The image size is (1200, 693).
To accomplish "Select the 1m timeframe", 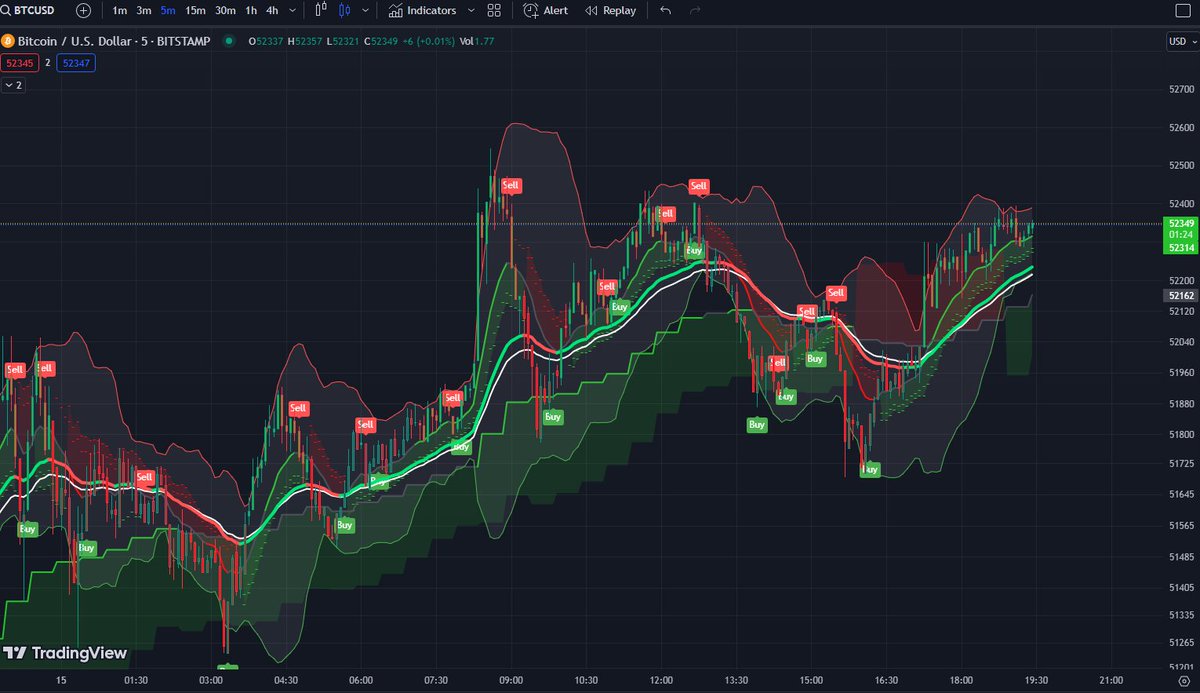I will coord(120,10).
